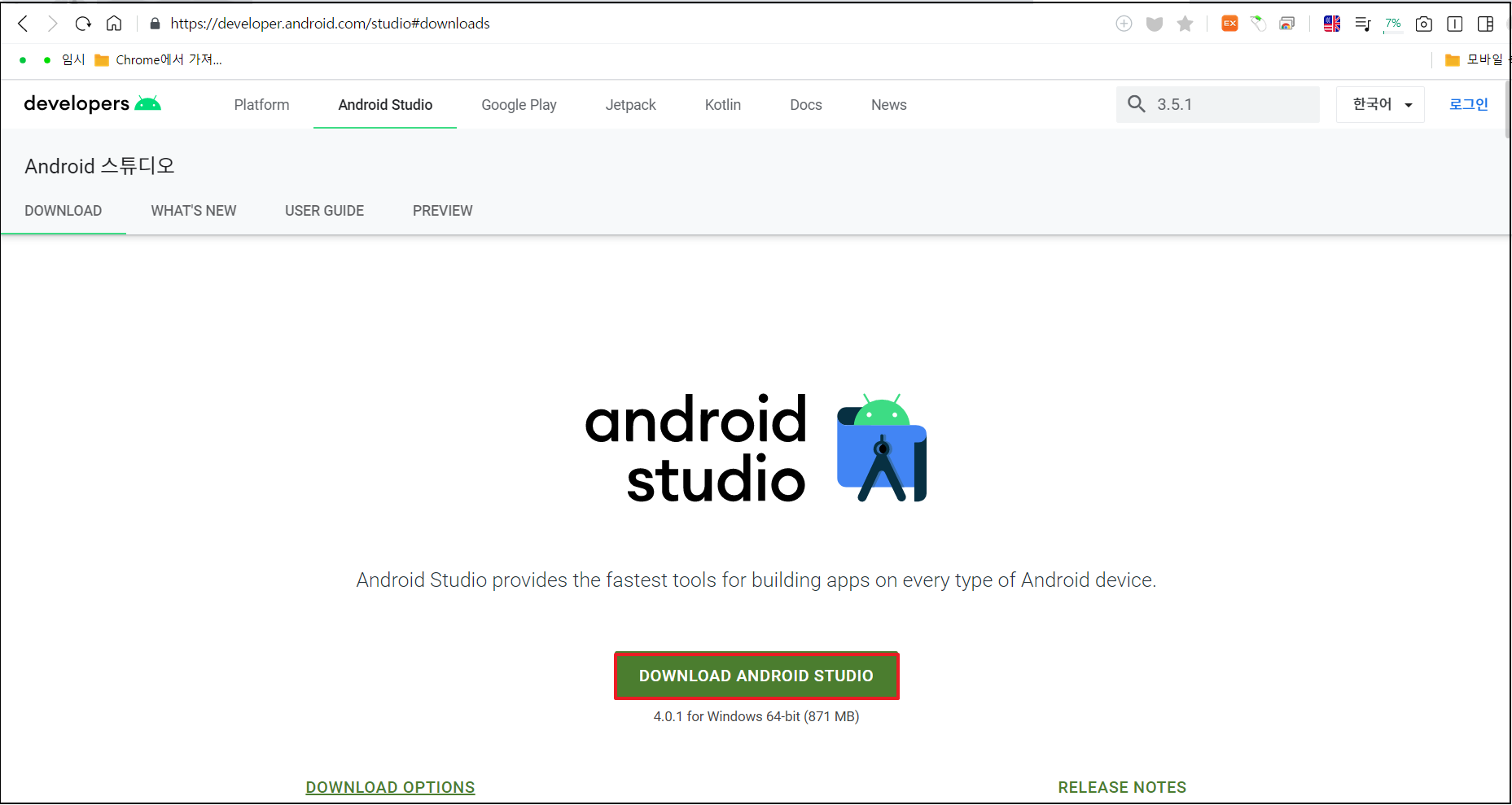
Task: Click the browser forward arrow
Action: point(53,24)
